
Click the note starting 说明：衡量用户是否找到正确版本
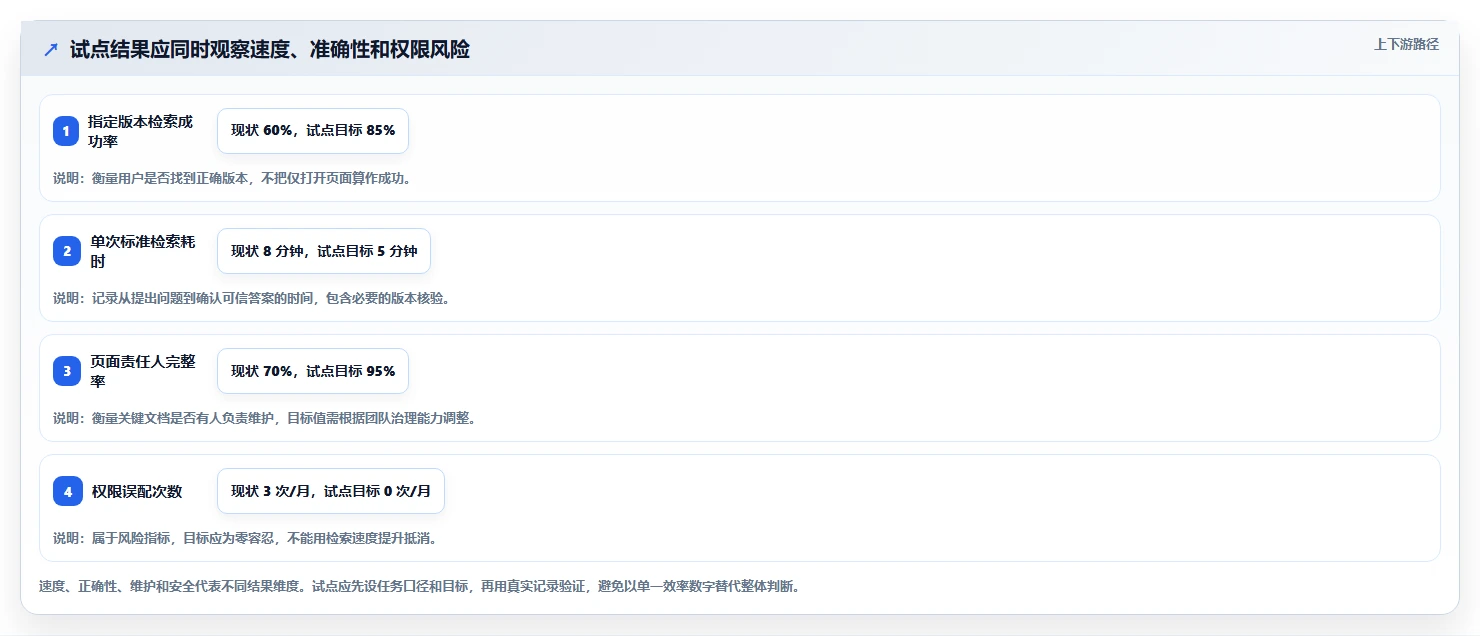[x=232, y=179]
